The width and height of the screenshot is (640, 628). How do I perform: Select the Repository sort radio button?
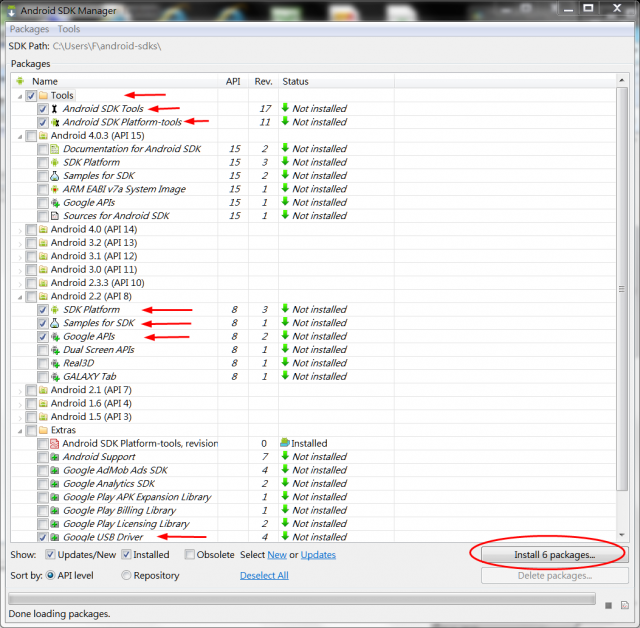click(126, 575)
